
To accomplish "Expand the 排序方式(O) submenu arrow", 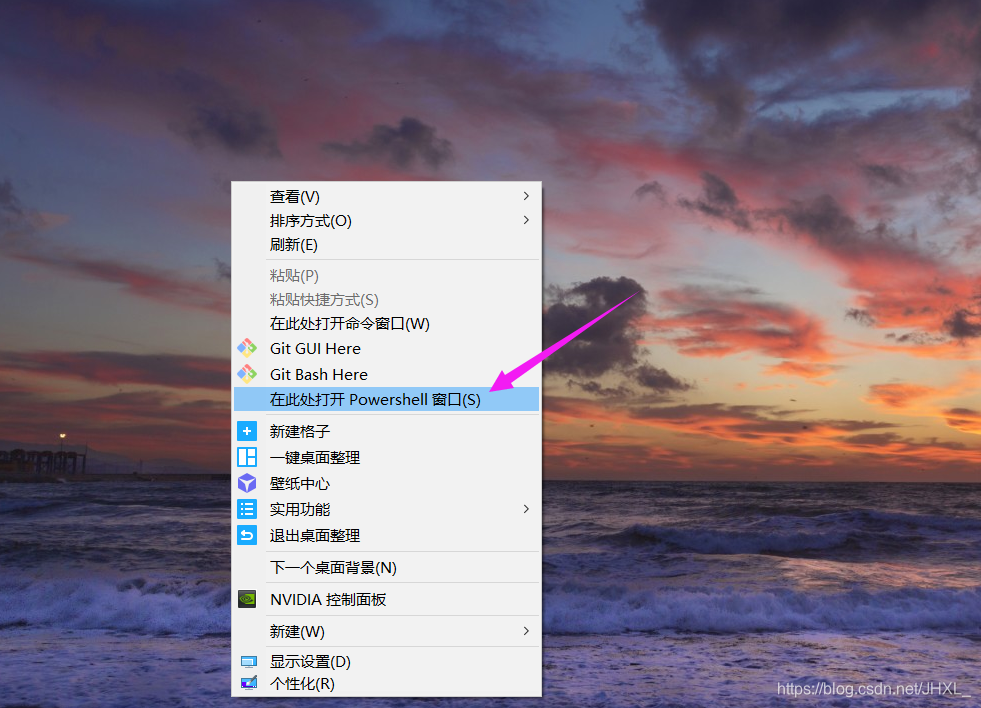I will coord(526,220).
